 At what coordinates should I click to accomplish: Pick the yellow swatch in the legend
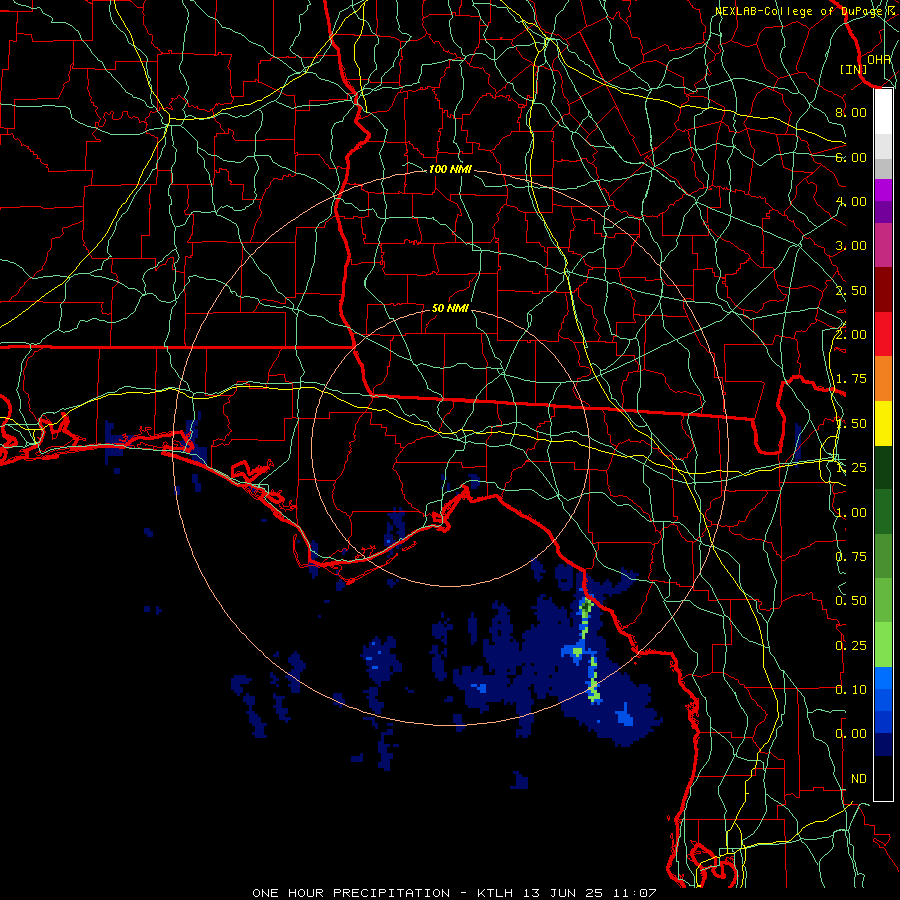pos(883,423)
